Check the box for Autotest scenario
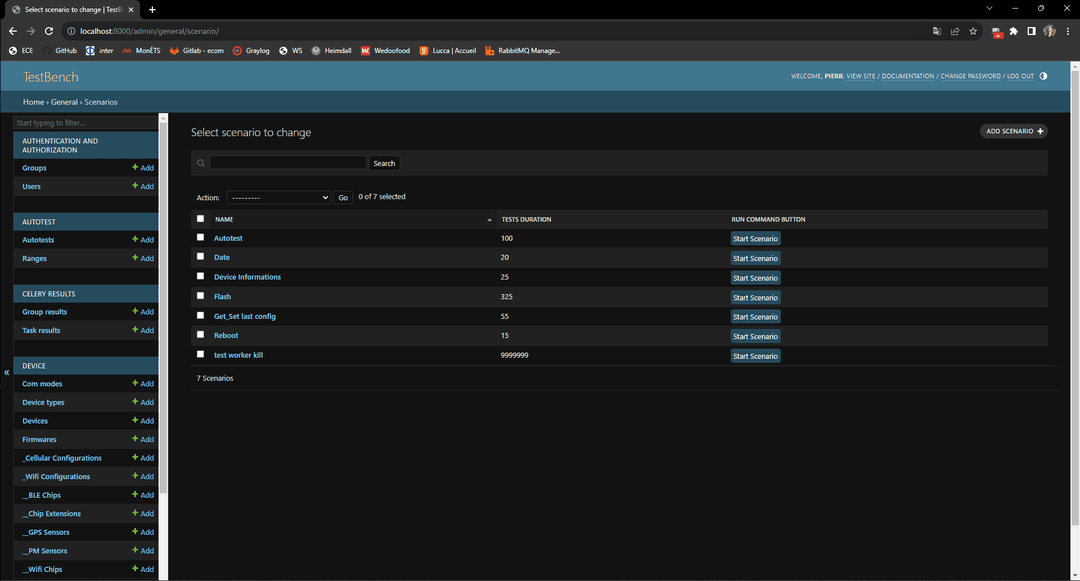The height and width of the screenshot is (581, 1080). tap(200, 237)
